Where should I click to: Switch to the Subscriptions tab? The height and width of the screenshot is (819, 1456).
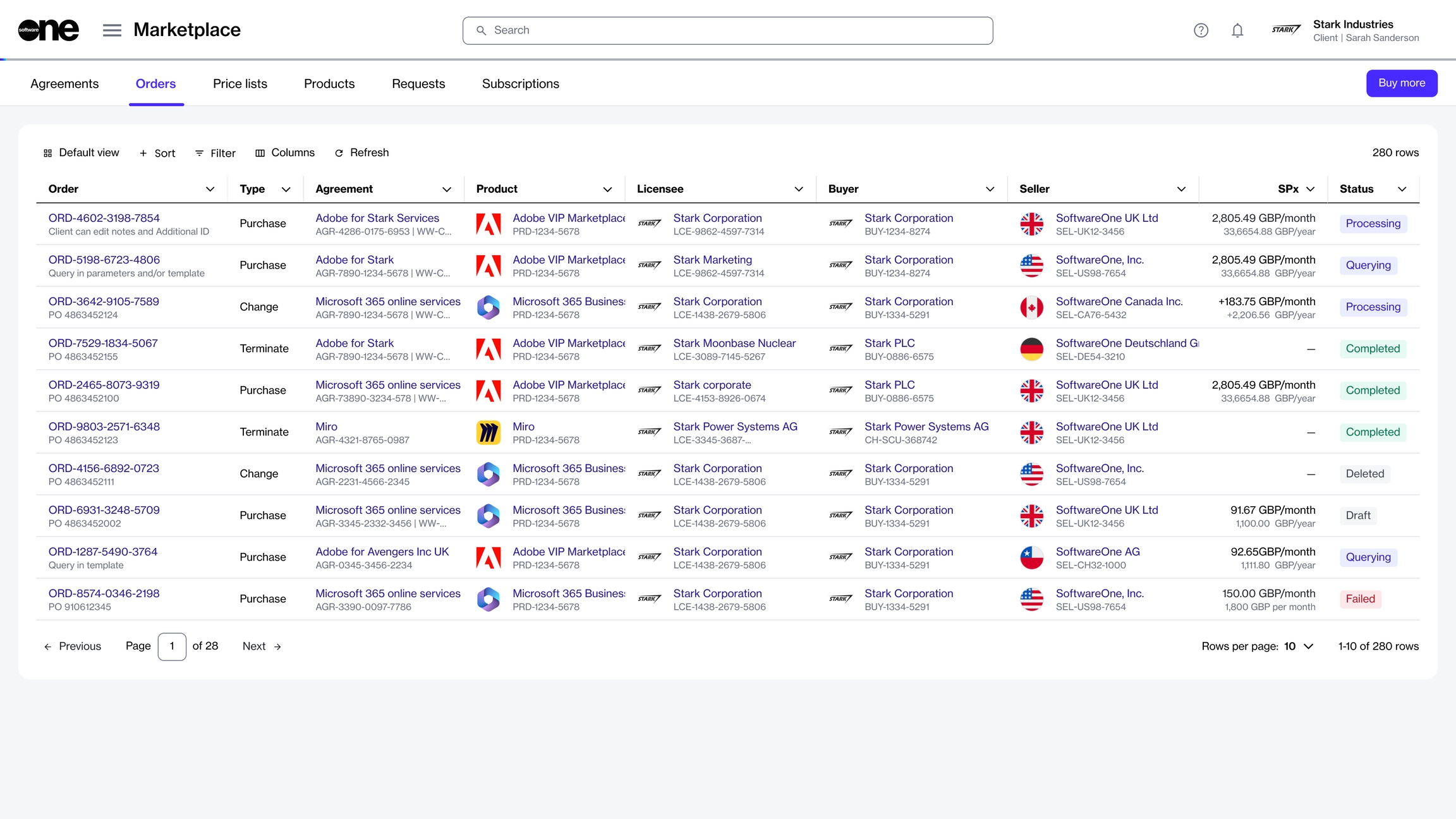pos(520,84)
